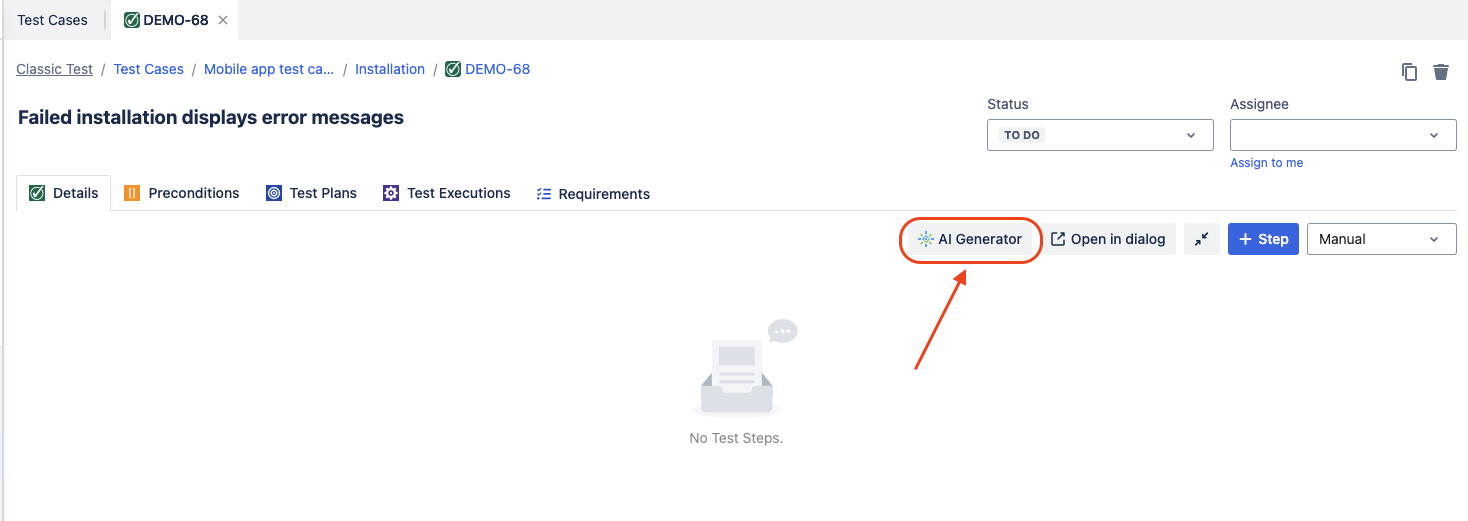Switch to the Test Plans tab
This screenshot has width=1468, height=521.
[x=311, y=193]
